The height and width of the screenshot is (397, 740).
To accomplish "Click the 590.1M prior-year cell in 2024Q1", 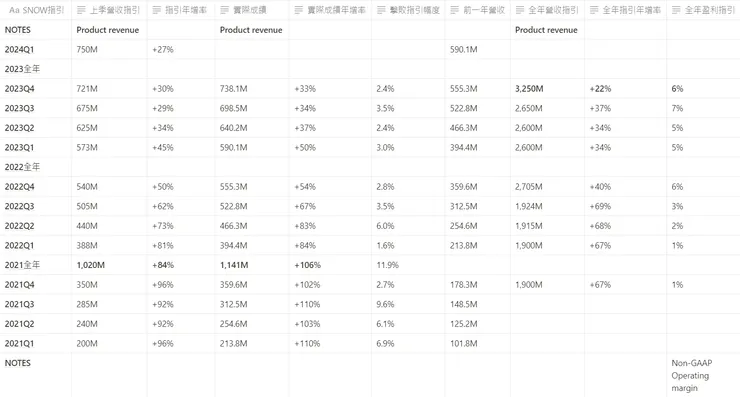I will [x=463, y=50].
